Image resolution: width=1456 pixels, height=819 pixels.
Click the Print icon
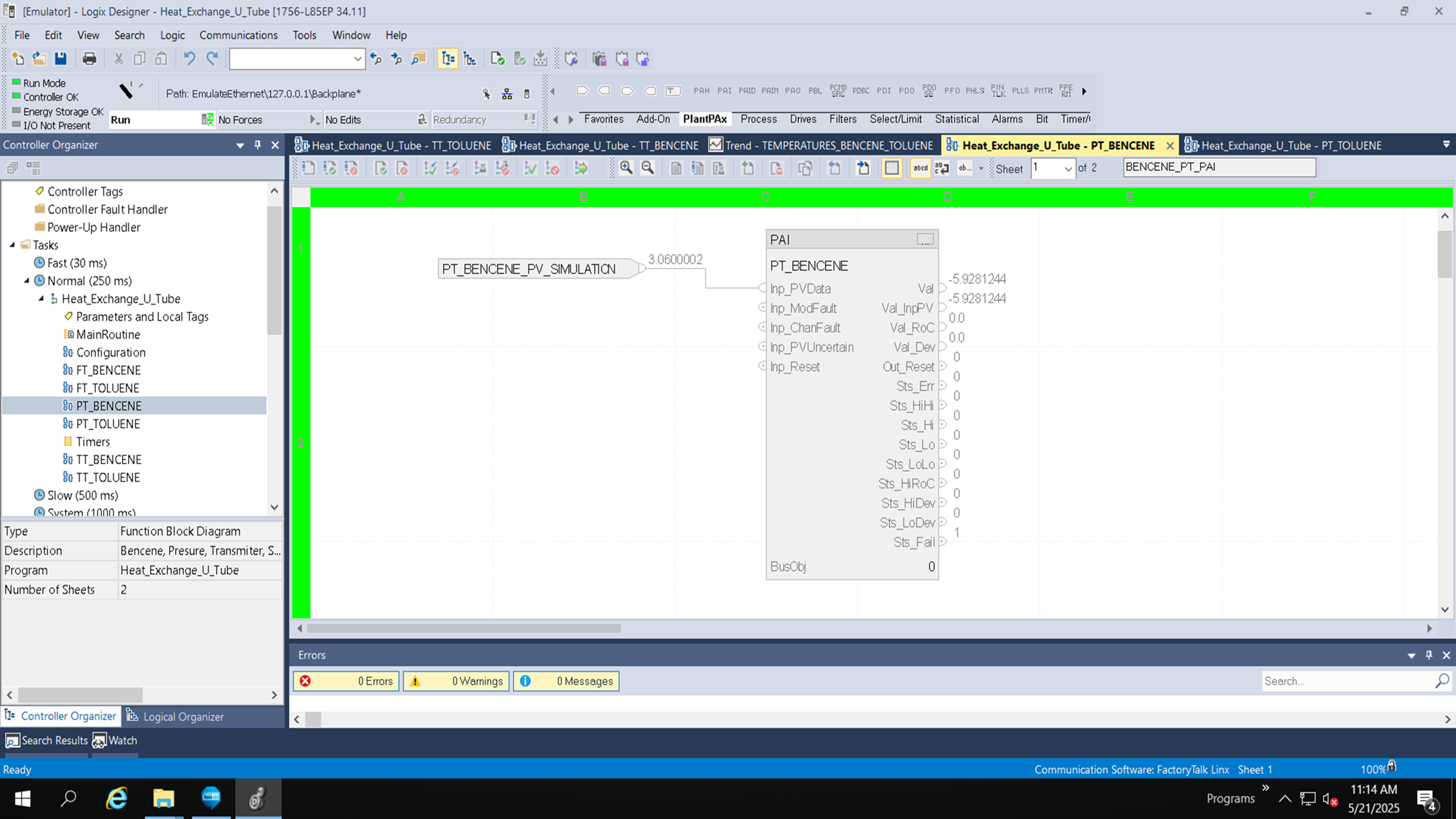89,58
